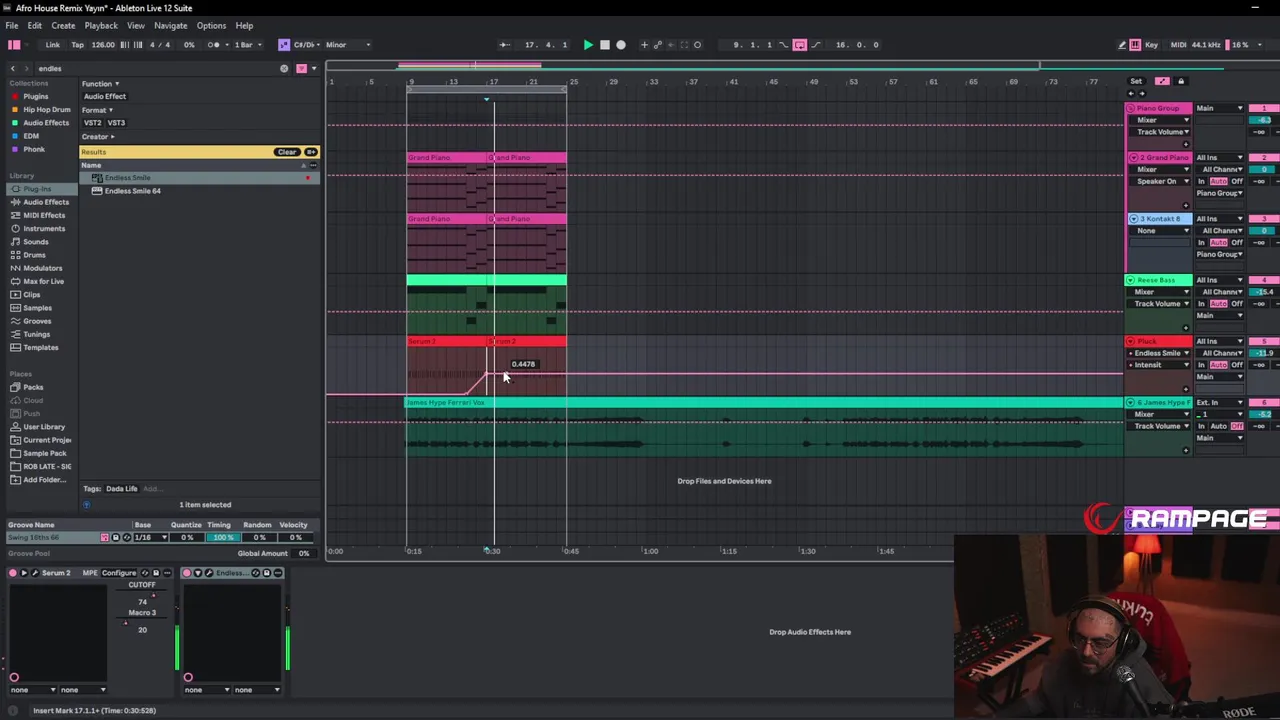
Task: Filter results by VST3 format
Action: tap(116, 122)
